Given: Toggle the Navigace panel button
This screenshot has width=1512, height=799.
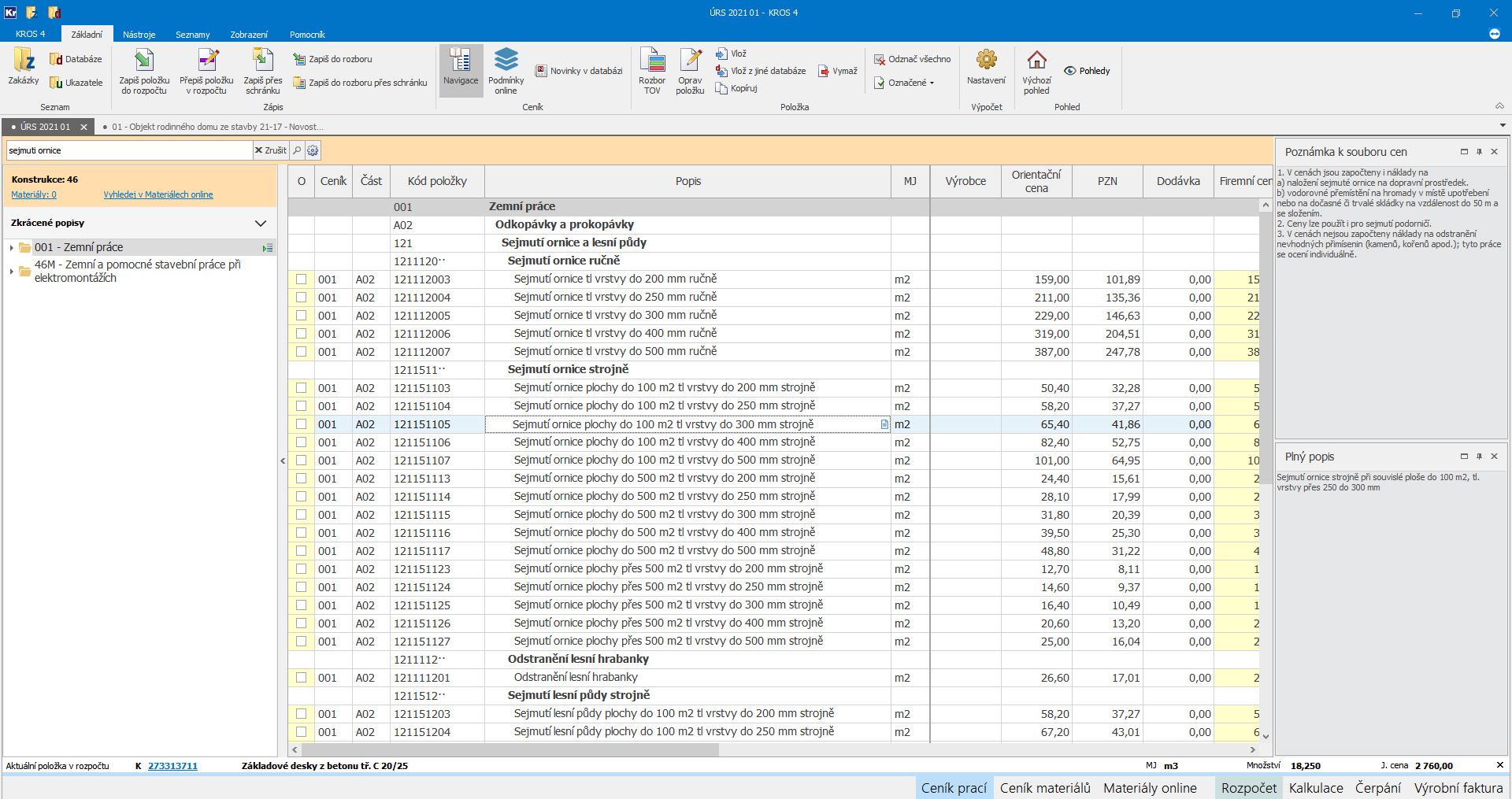Looking at the screenshot, I should [x=461, y=69].
